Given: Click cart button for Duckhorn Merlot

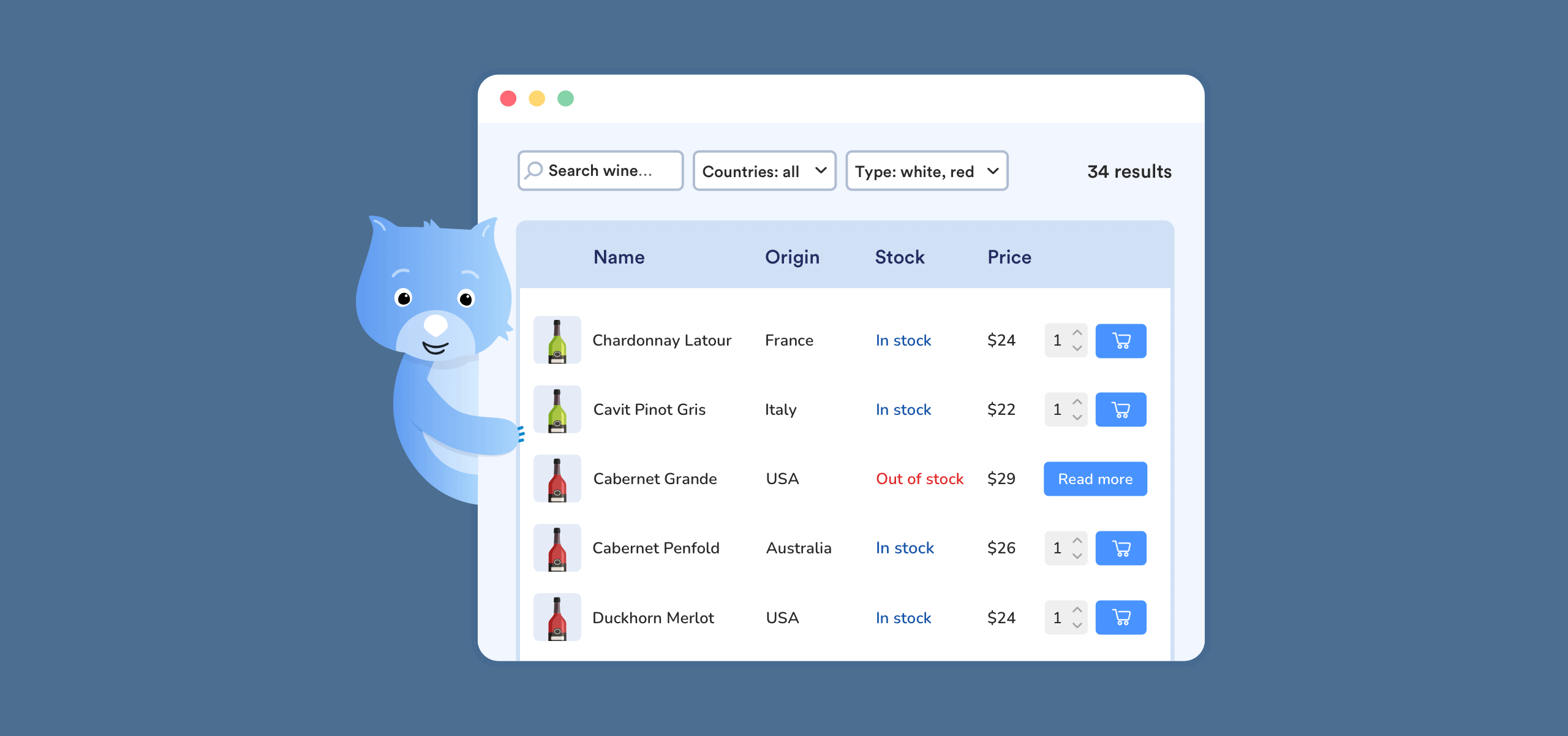Looking at the screenshot, I should tap(1120, 618).
